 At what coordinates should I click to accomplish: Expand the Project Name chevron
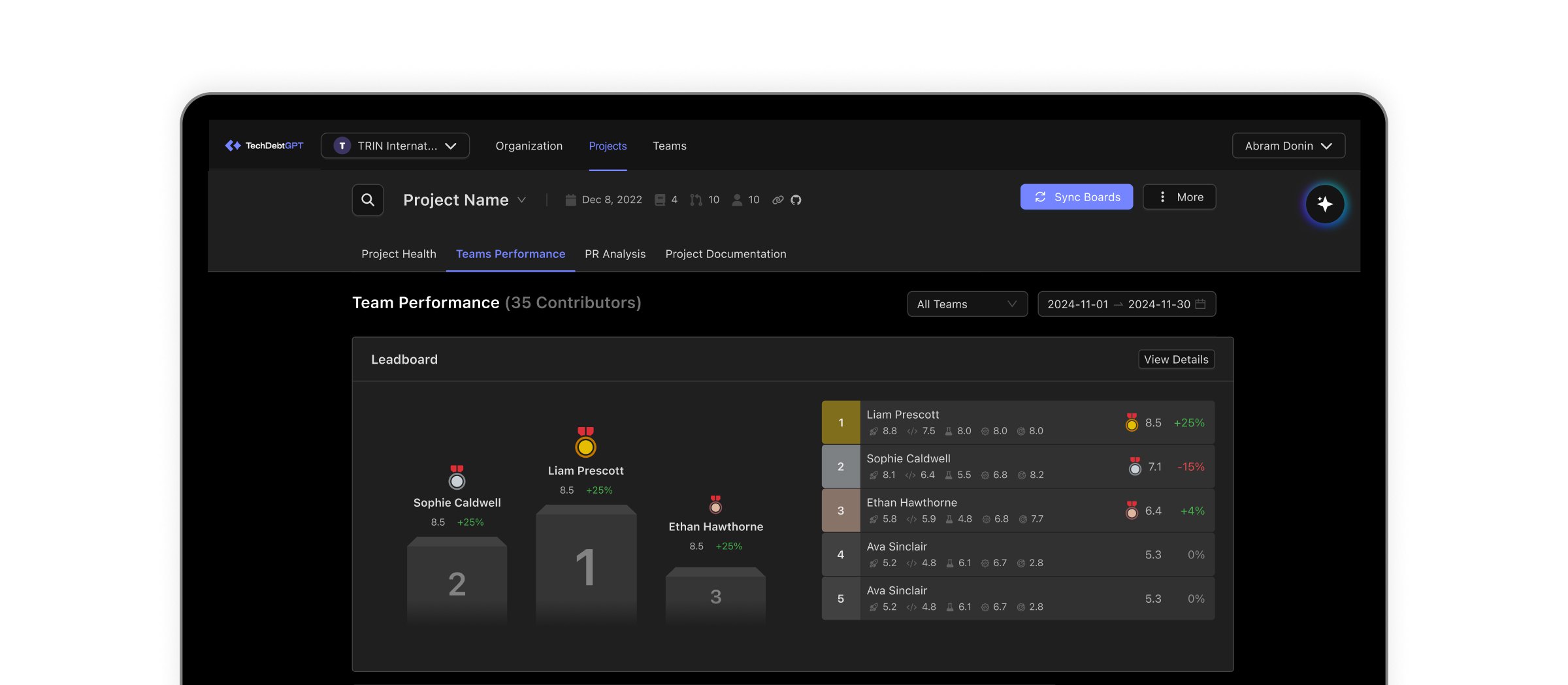(521, 200)
